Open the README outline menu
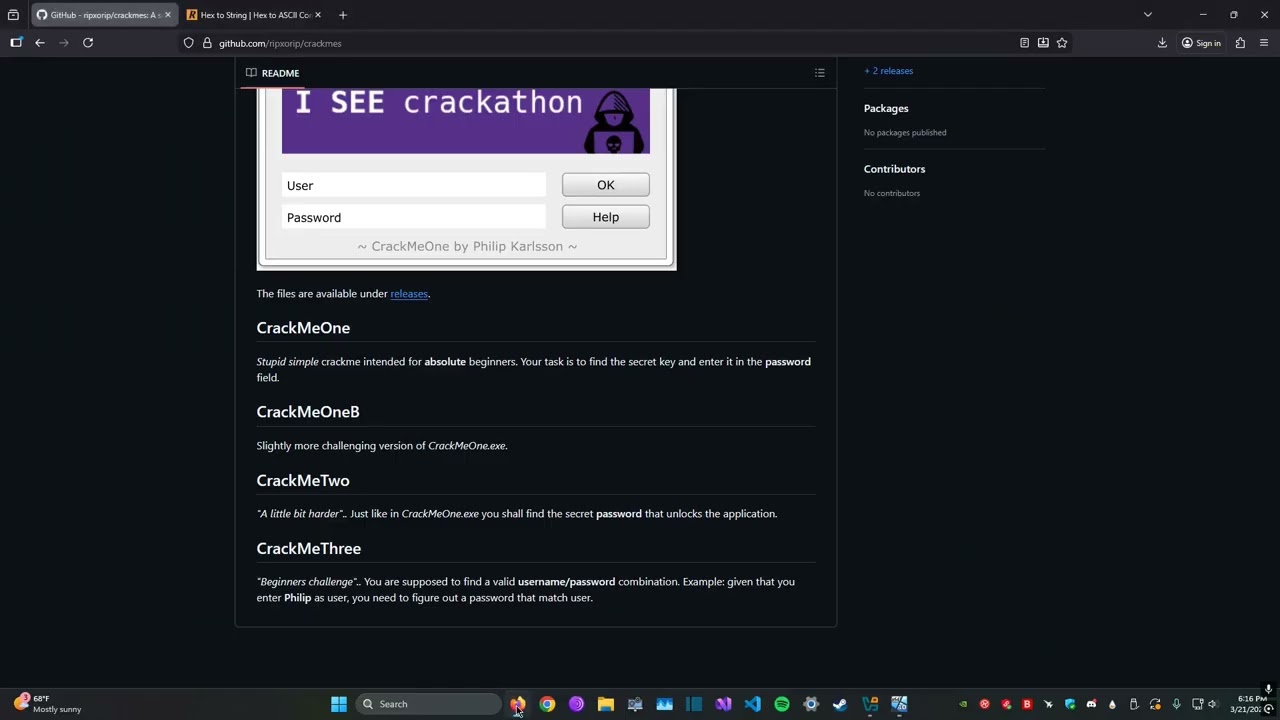1280x720 pixels. click(820, 73)
